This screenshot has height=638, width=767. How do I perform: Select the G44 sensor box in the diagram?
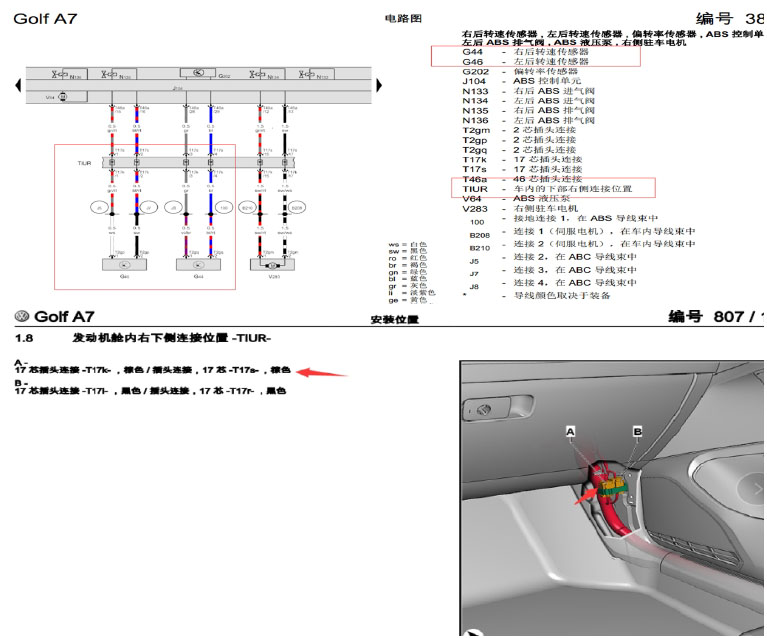(x=198, y=265)
